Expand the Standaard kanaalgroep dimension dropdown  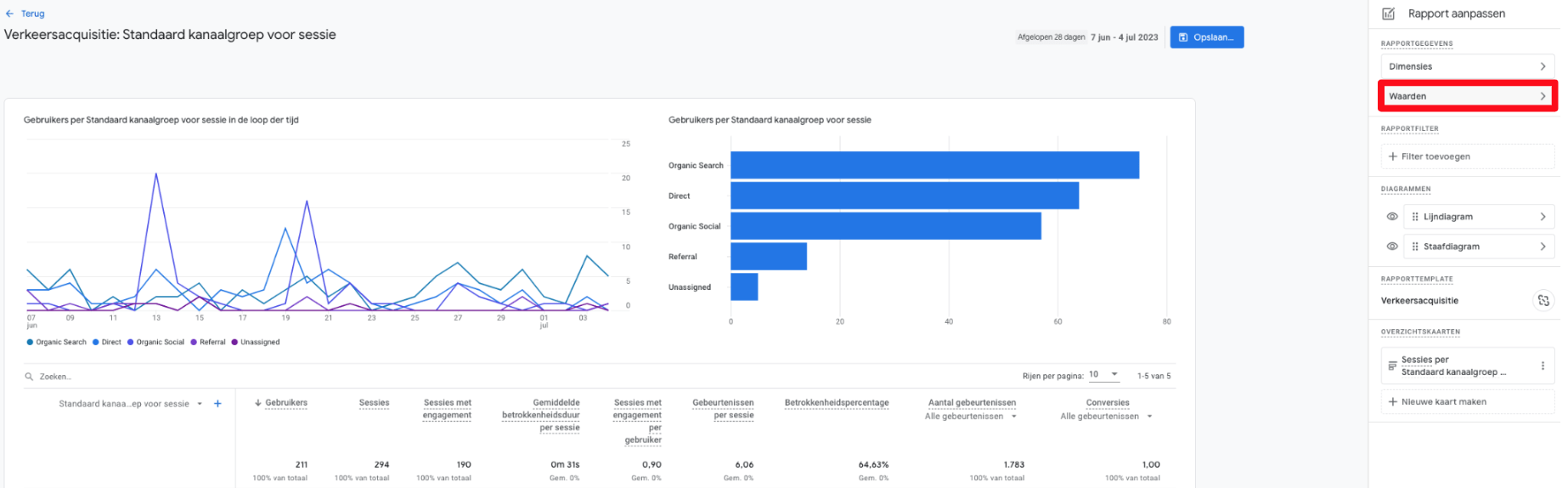[200, 404]
